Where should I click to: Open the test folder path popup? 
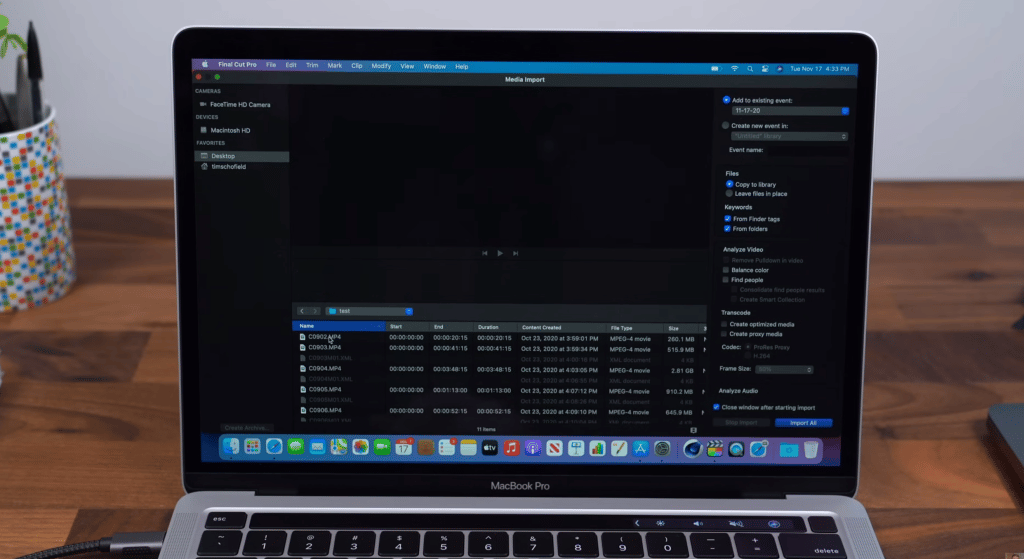[x=369, y=311]
